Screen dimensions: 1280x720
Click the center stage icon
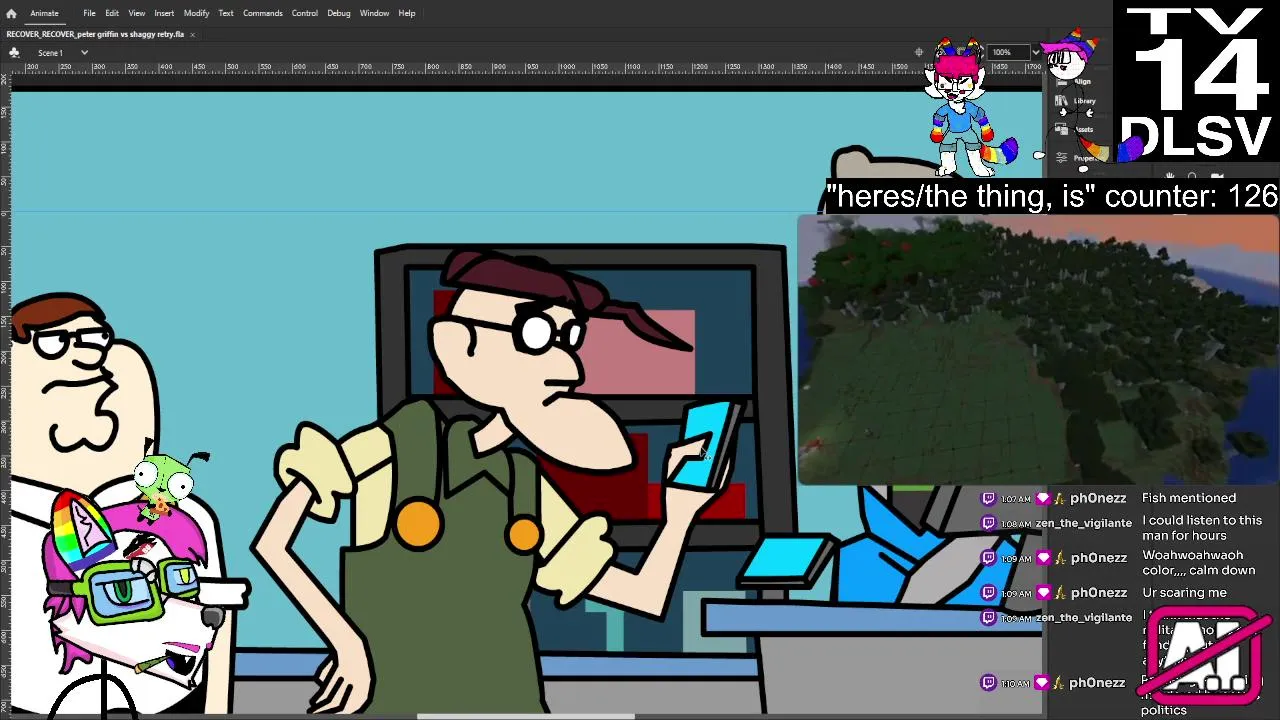tap(919, 52)
